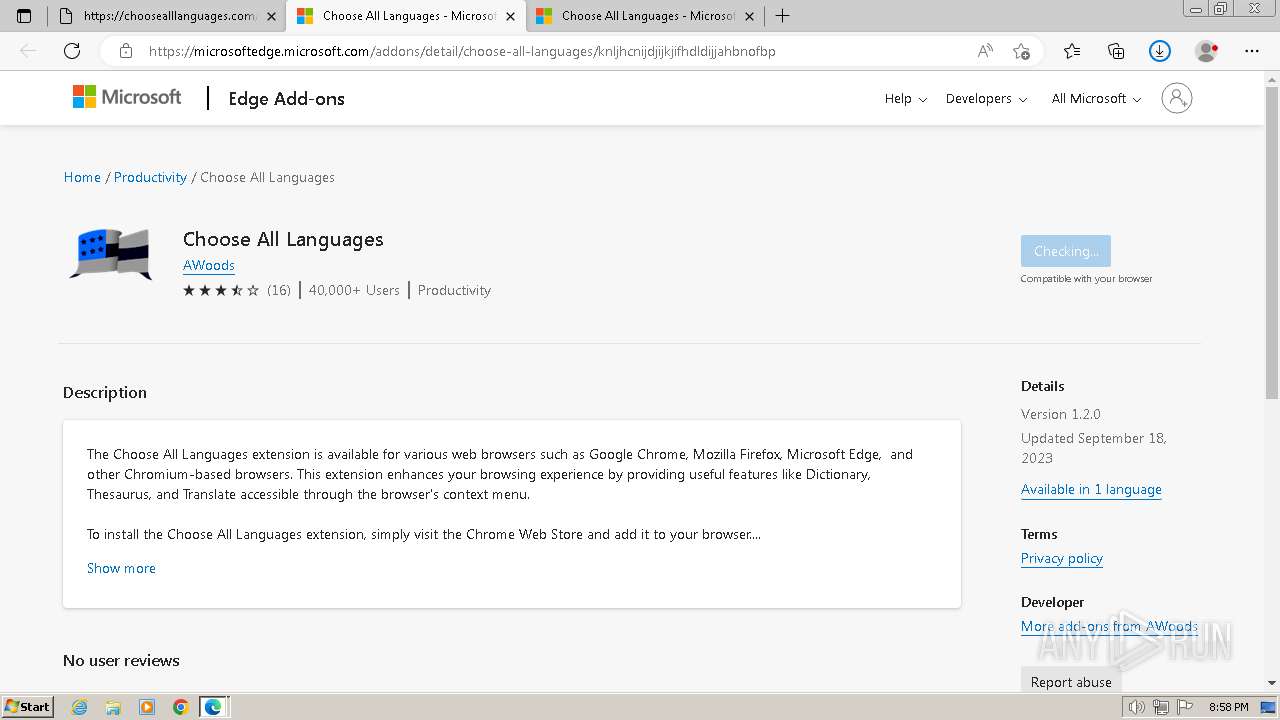Open the Windows Start menu
Image resolution: width=1280 pixels, height=720 pixels.
pyautogui.click(x=28, y=707)
